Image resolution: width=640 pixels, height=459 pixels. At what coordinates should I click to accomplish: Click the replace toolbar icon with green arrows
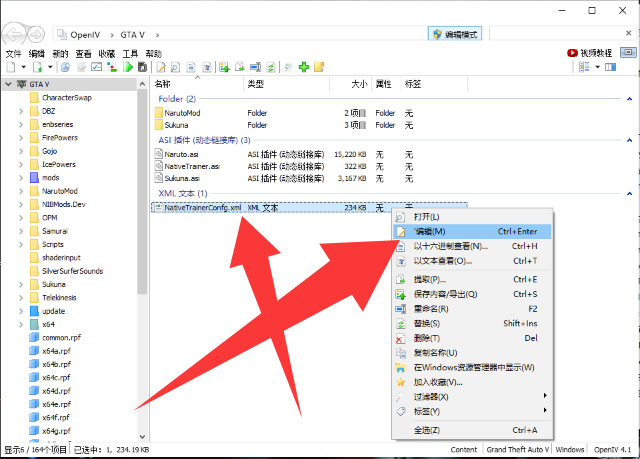point(271,67)
